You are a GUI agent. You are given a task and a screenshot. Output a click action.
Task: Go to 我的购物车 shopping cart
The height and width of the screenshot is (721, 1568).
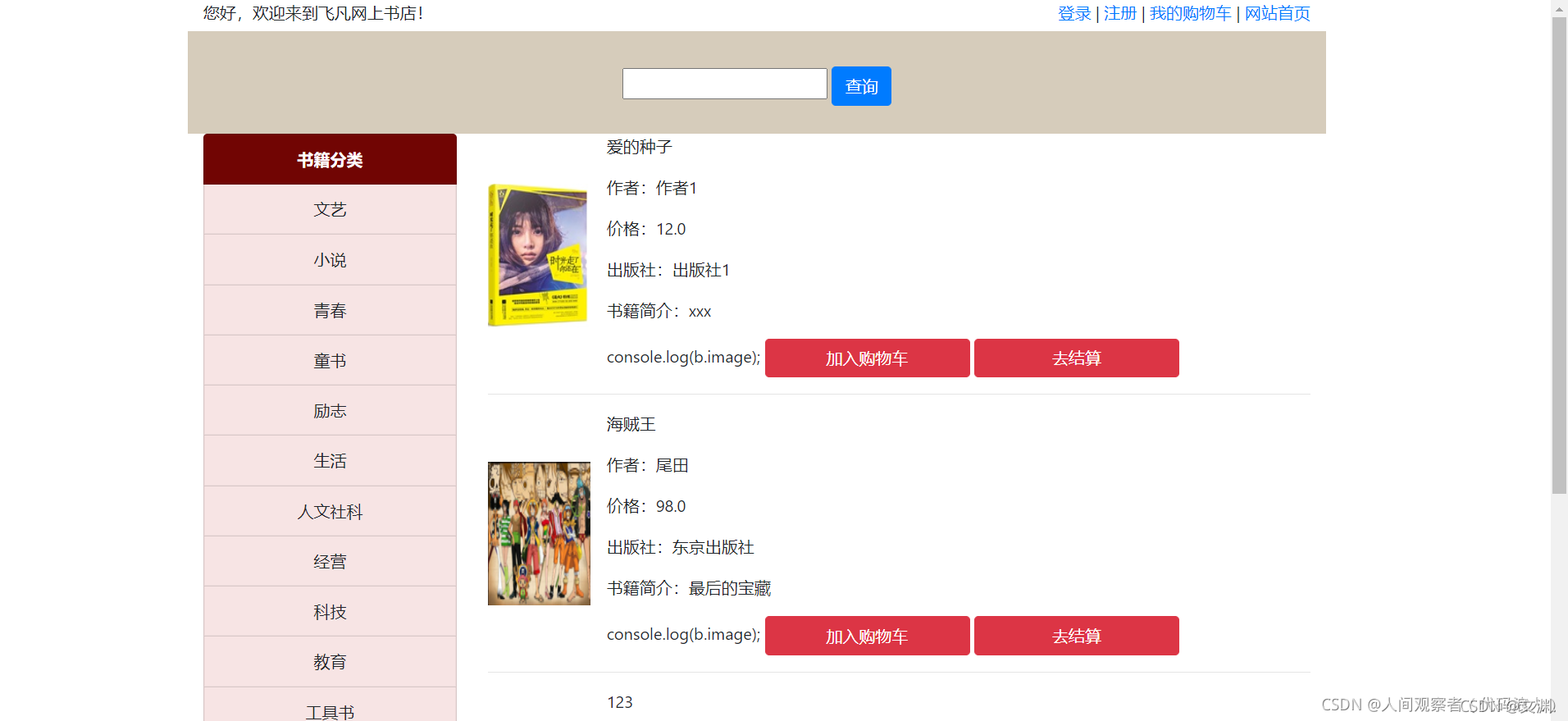pyautogui.click(x=1191, y=13)
